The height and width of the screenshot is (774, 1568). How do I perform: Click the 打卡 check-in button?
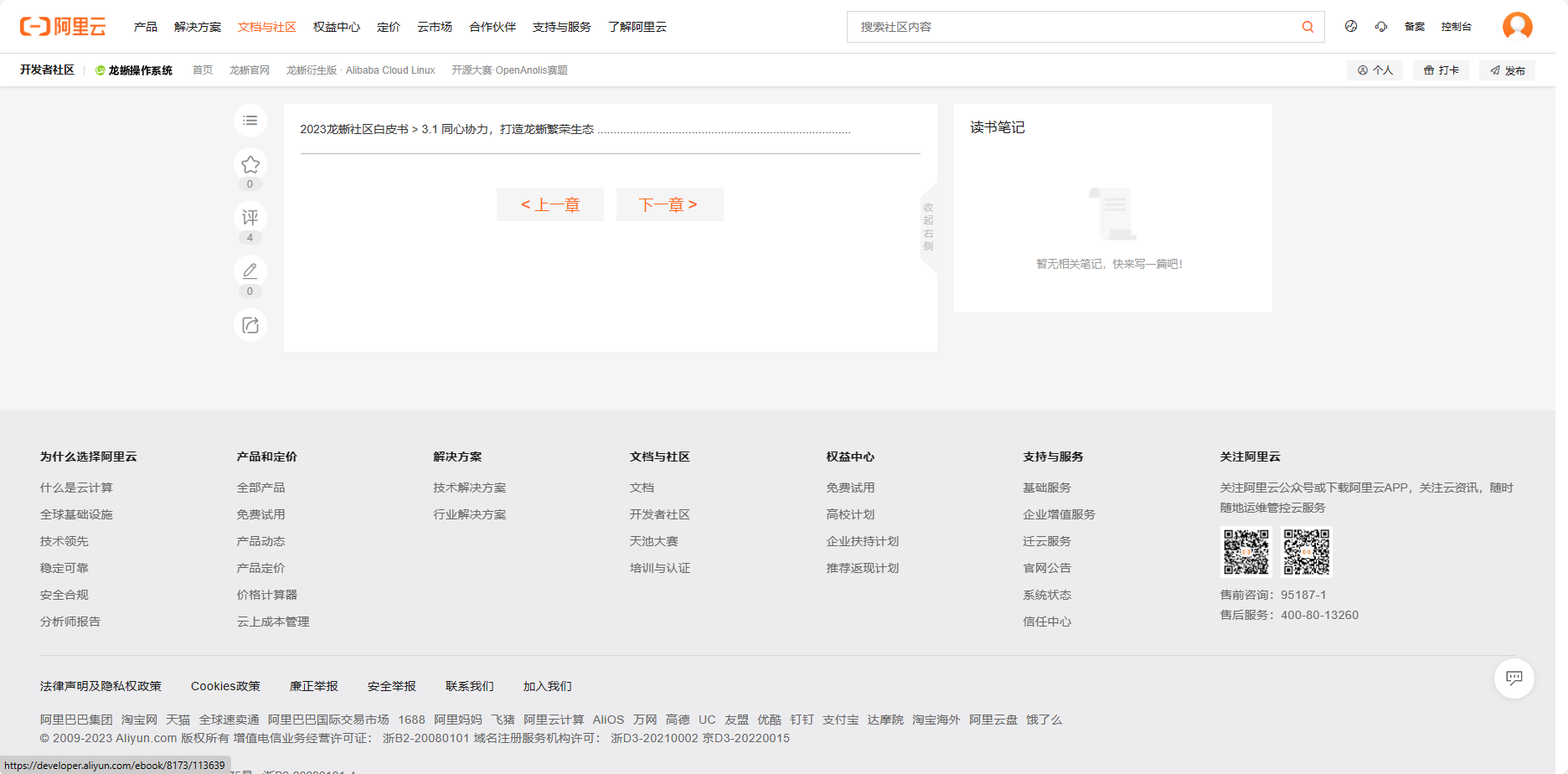[1442, 70]
